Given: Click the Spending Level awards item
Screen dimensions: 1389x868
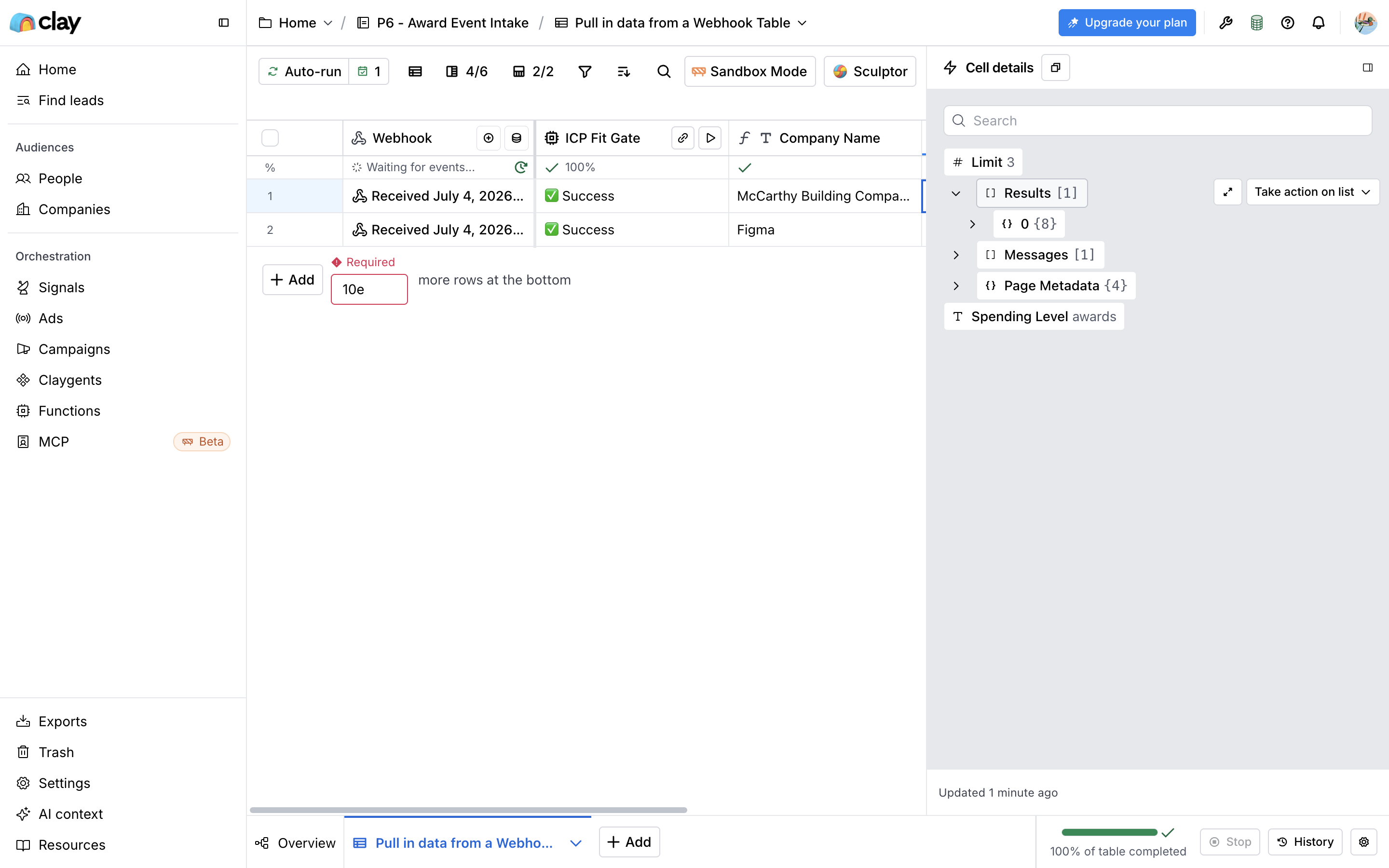Looking at the screenshot, I should 1034,316.
